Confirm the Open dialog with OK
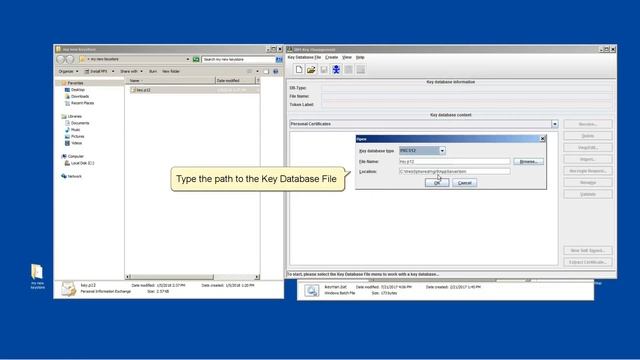This screenshot has height=360, width=640. (437, 183)
